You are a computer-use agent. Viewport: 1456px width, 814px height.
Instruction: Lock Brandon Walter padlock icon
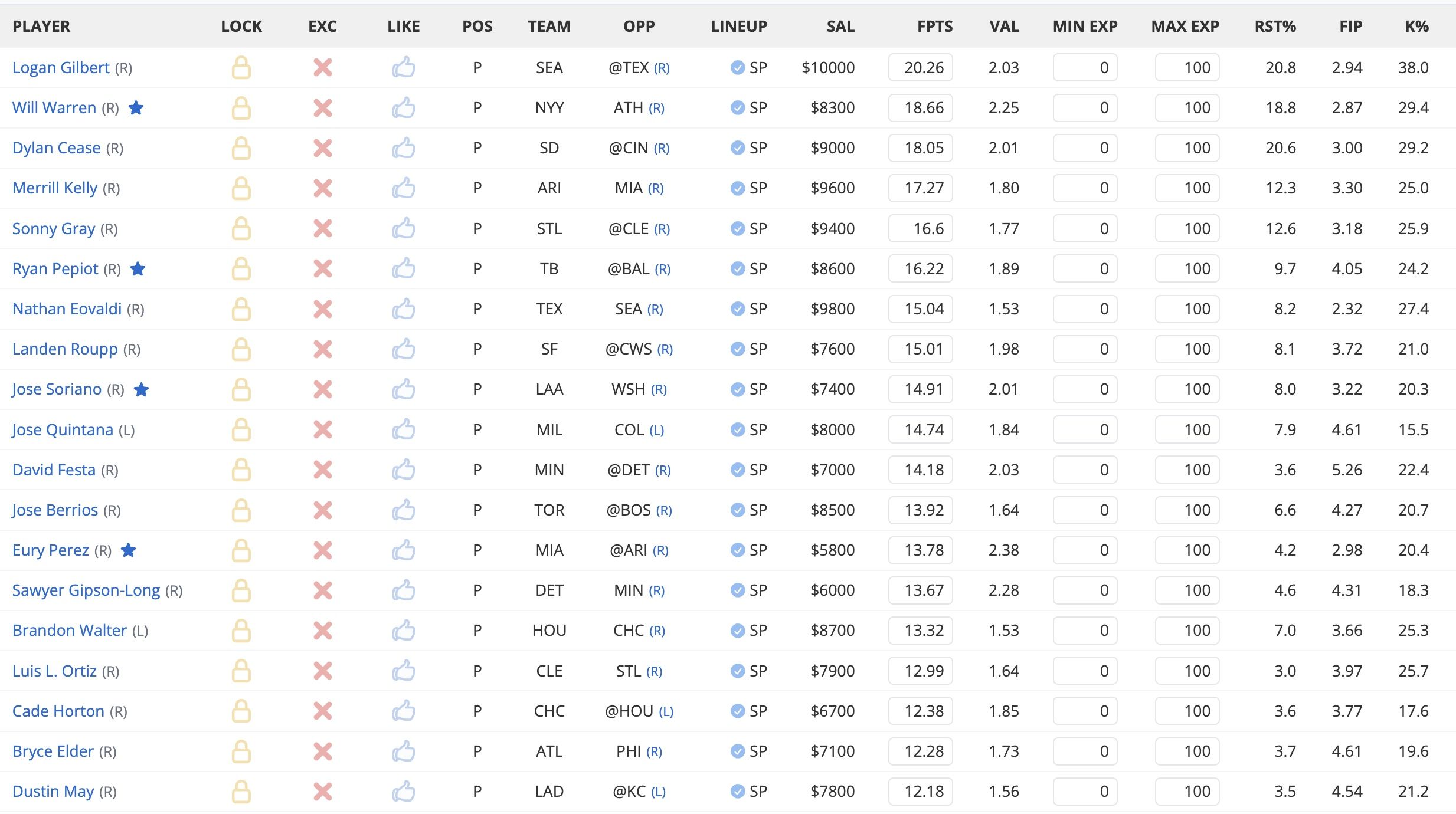[x=241, y=631]
